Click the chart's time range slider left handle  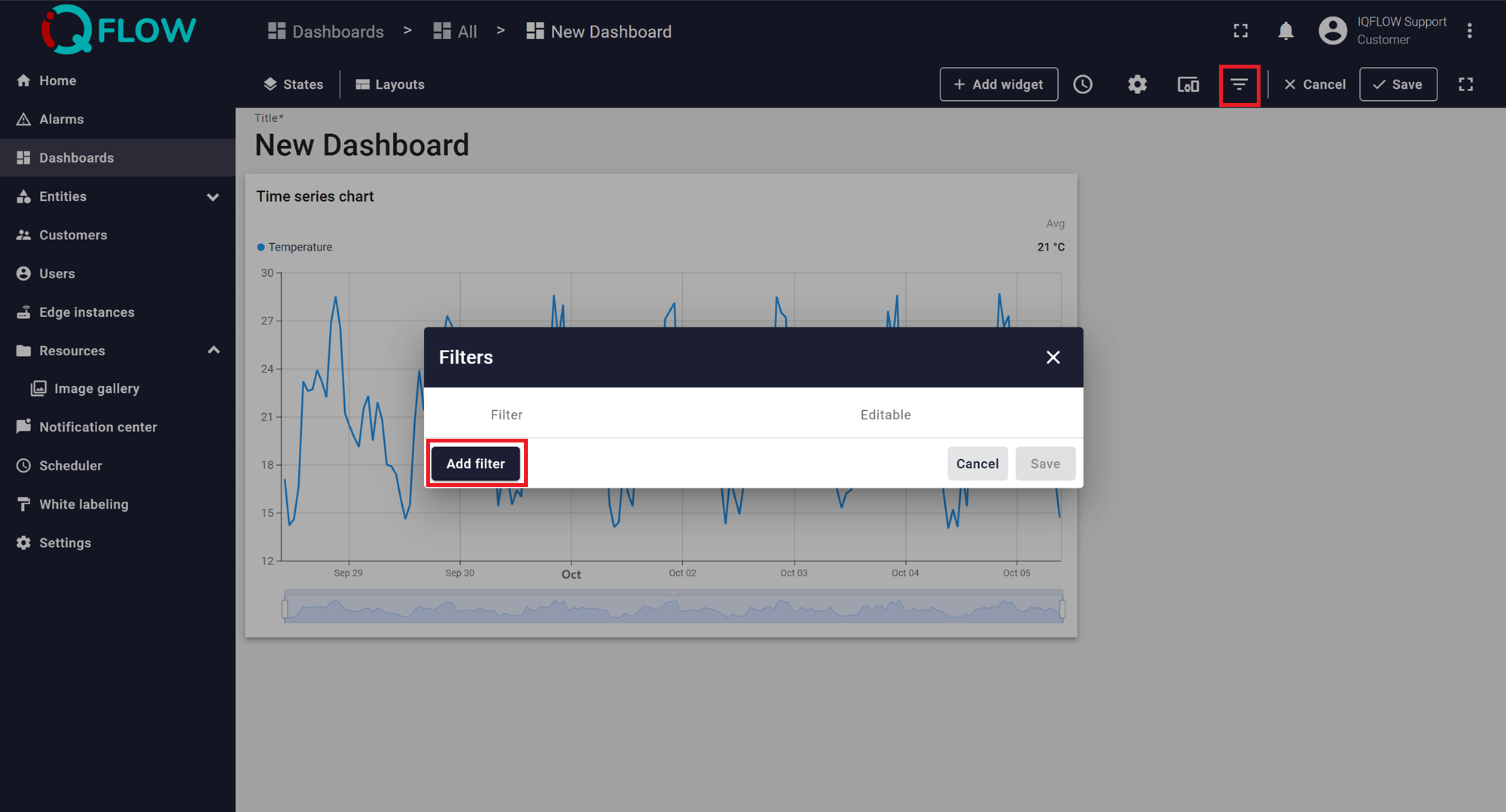coord(285,609)
